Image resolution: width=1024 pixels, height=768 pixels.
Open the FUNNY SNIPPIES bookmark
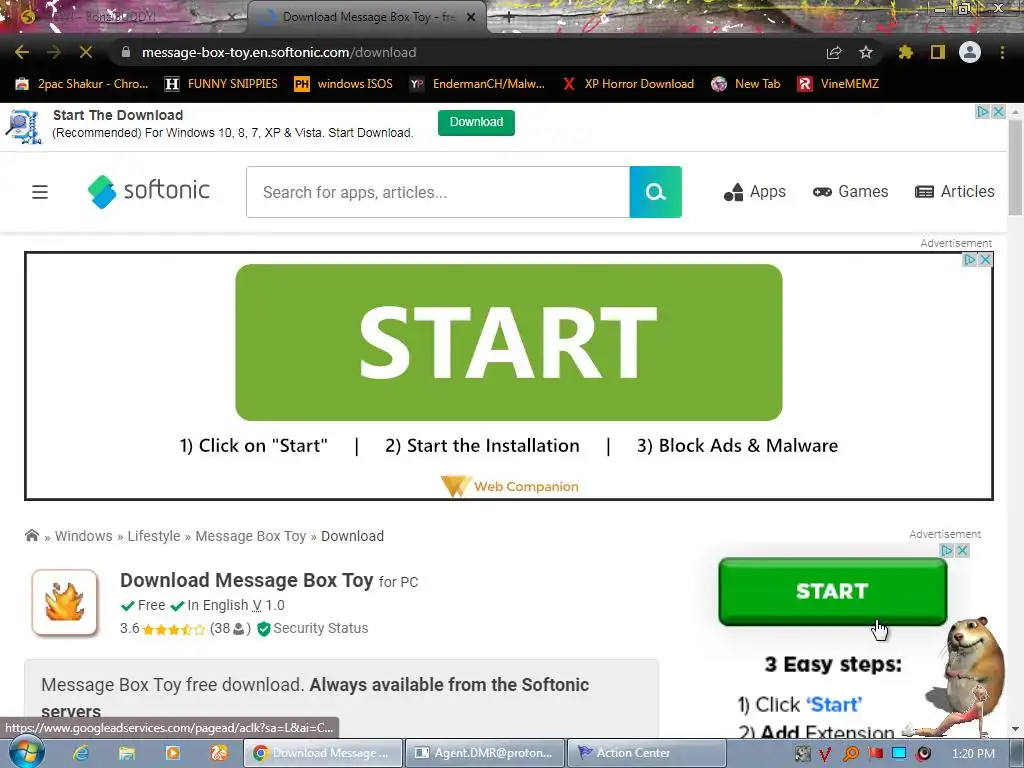[x=221, y=84]
